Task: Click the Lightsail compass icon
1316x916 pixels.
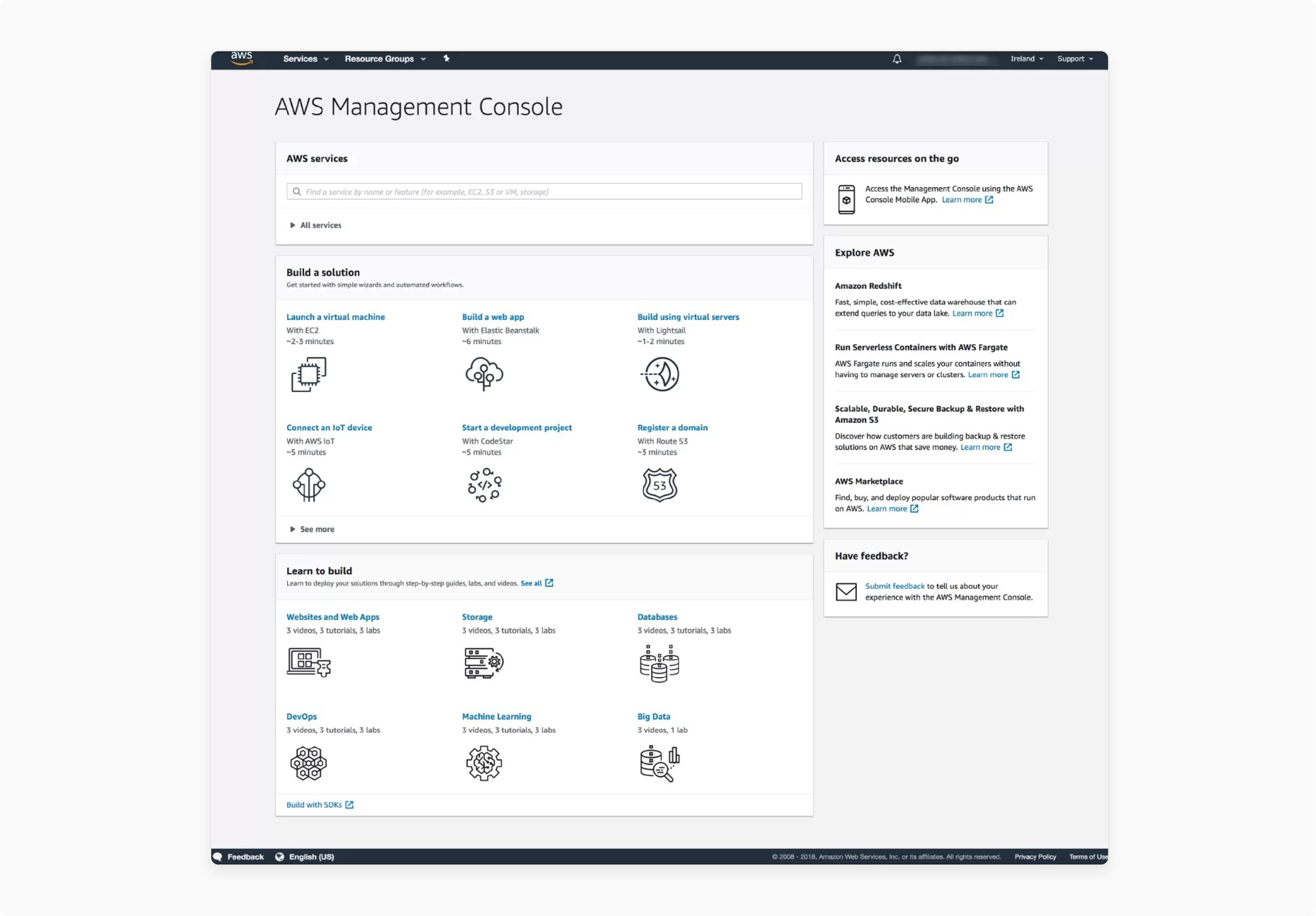Action: [x=660, y=374]
